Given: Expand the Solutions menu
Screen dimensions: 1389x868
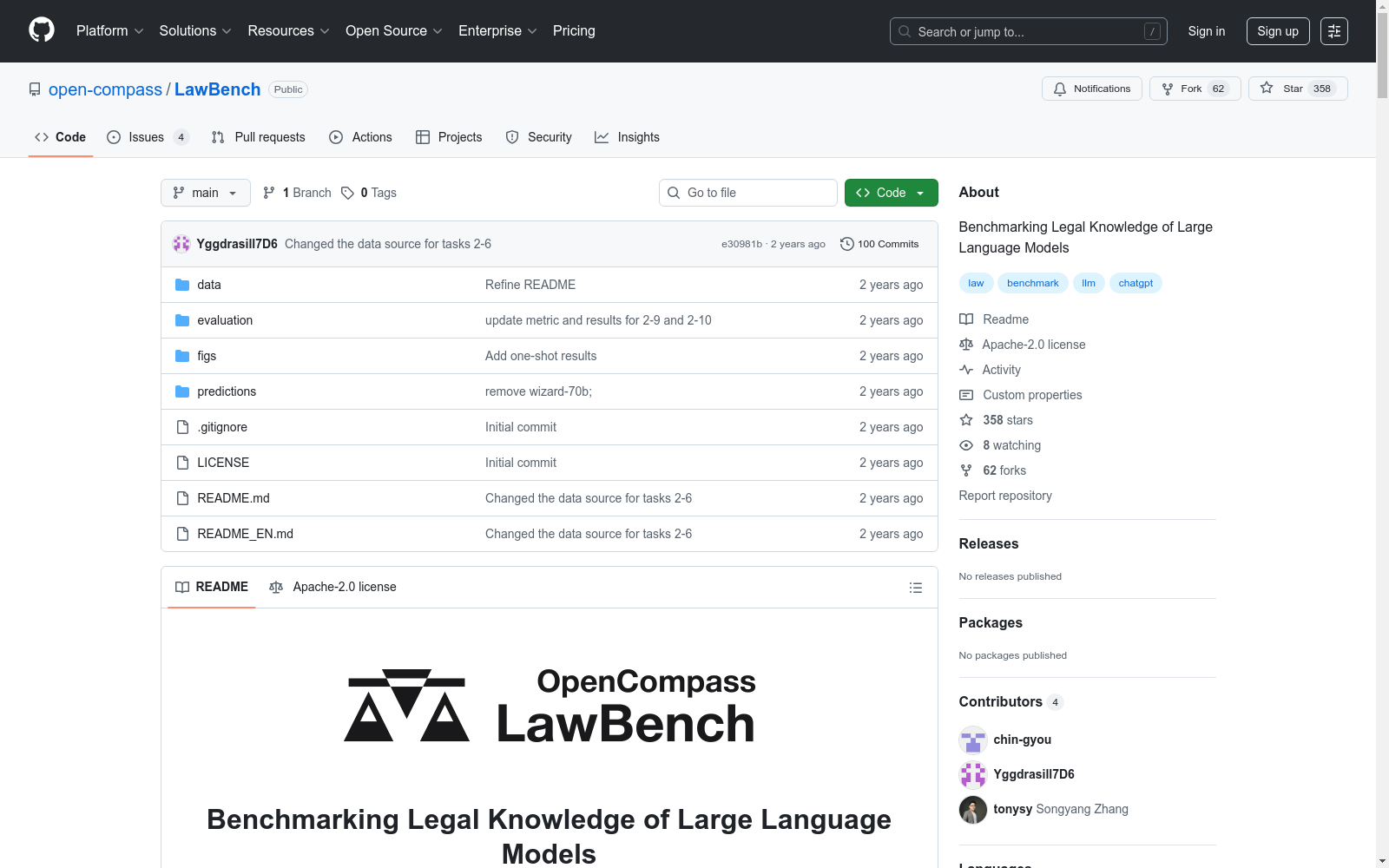Looking at the screenshot, I should [195, 31].
